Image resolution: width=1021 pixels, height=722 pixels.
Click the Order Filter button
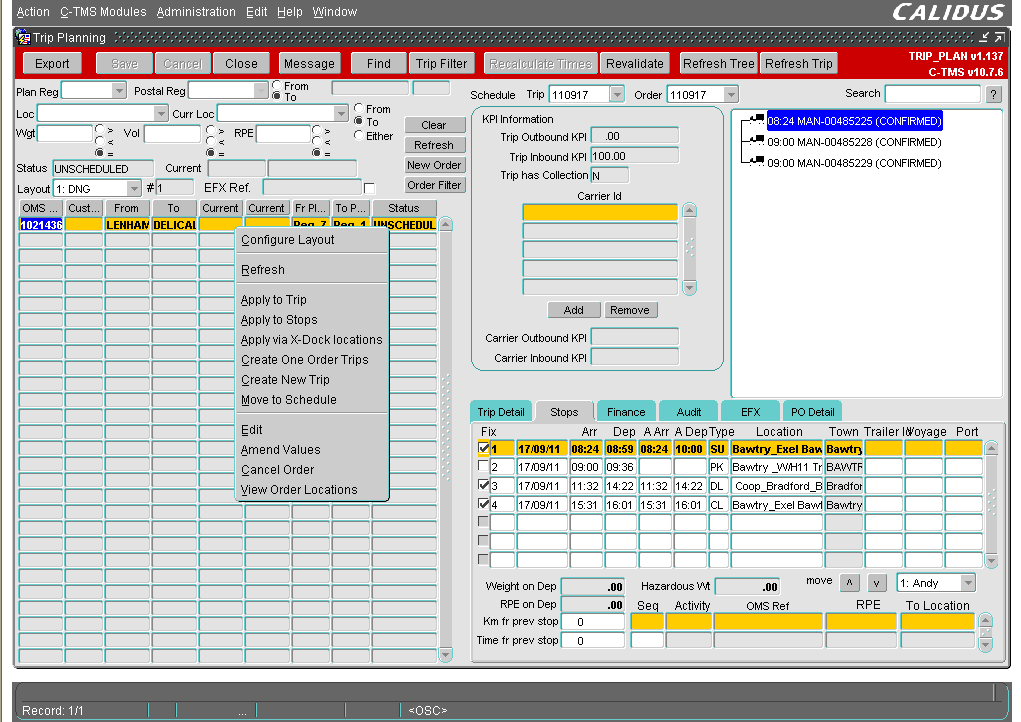[434, 185]
